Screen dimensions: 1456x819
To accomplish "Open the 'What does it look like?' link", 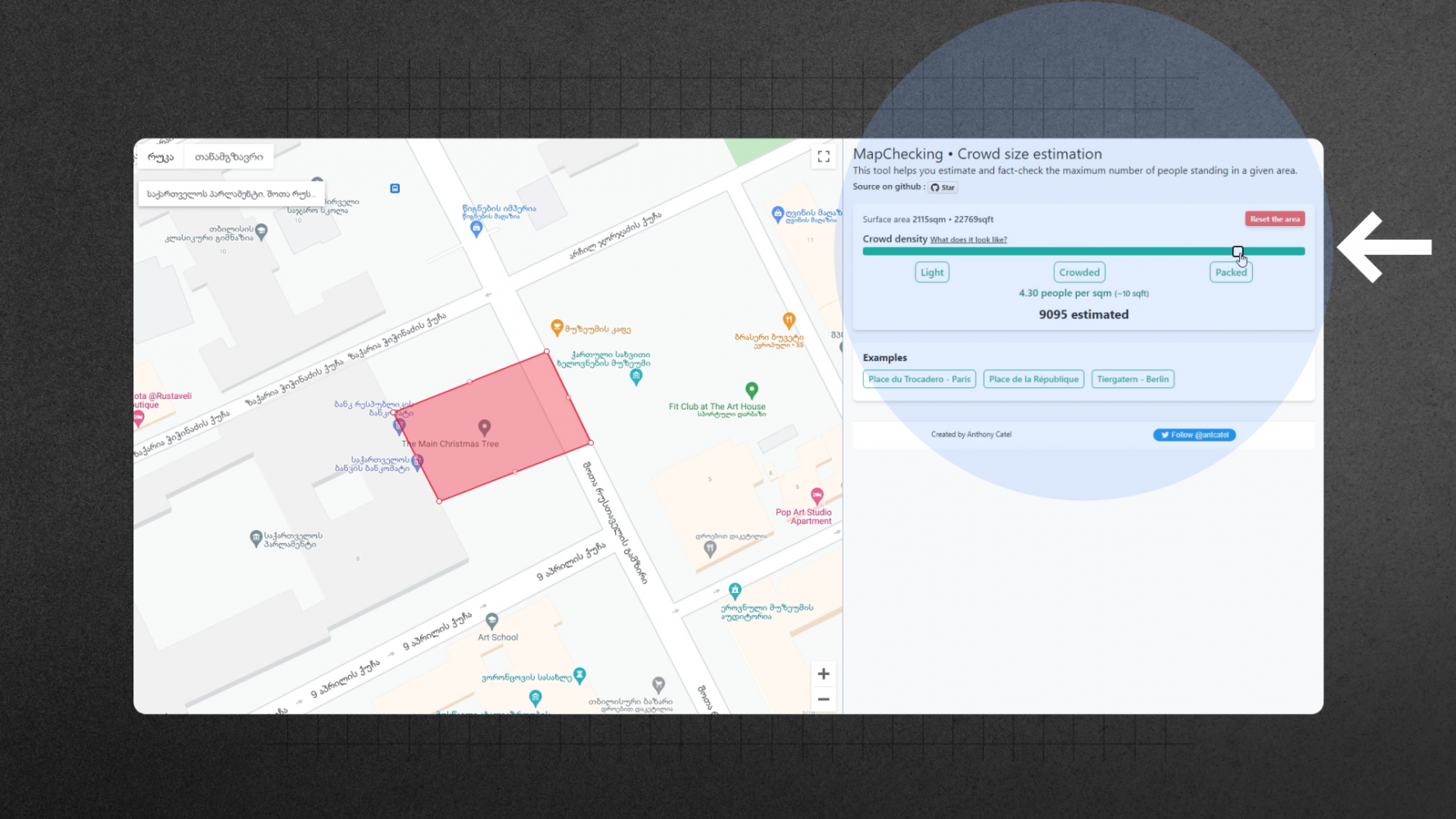I will click(x=968, y=240).
